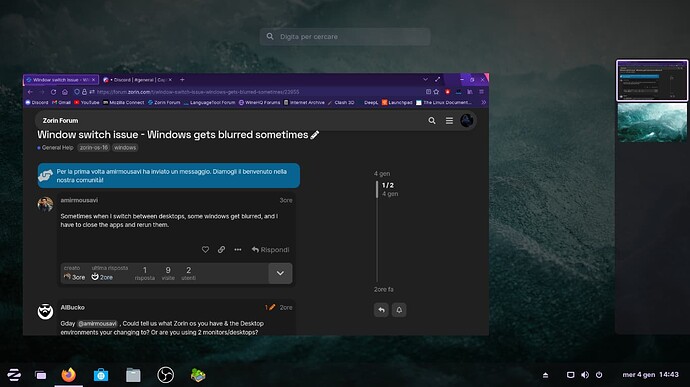Image resolution: width=690 pixels, height=387 pixels.
Task: Show more bookmarks via overflow chevron
Action: [483, 103]
